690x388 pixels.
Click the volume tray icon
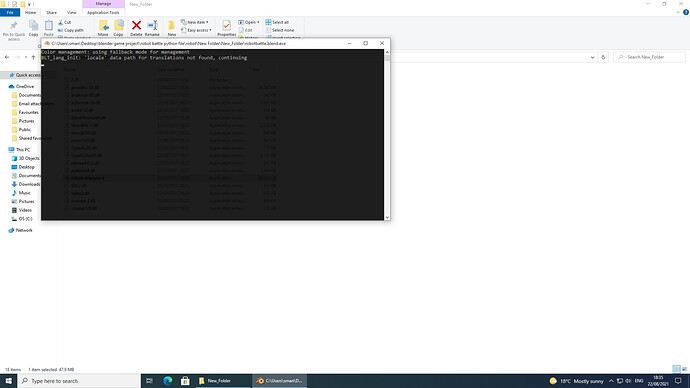click(628, 381)
